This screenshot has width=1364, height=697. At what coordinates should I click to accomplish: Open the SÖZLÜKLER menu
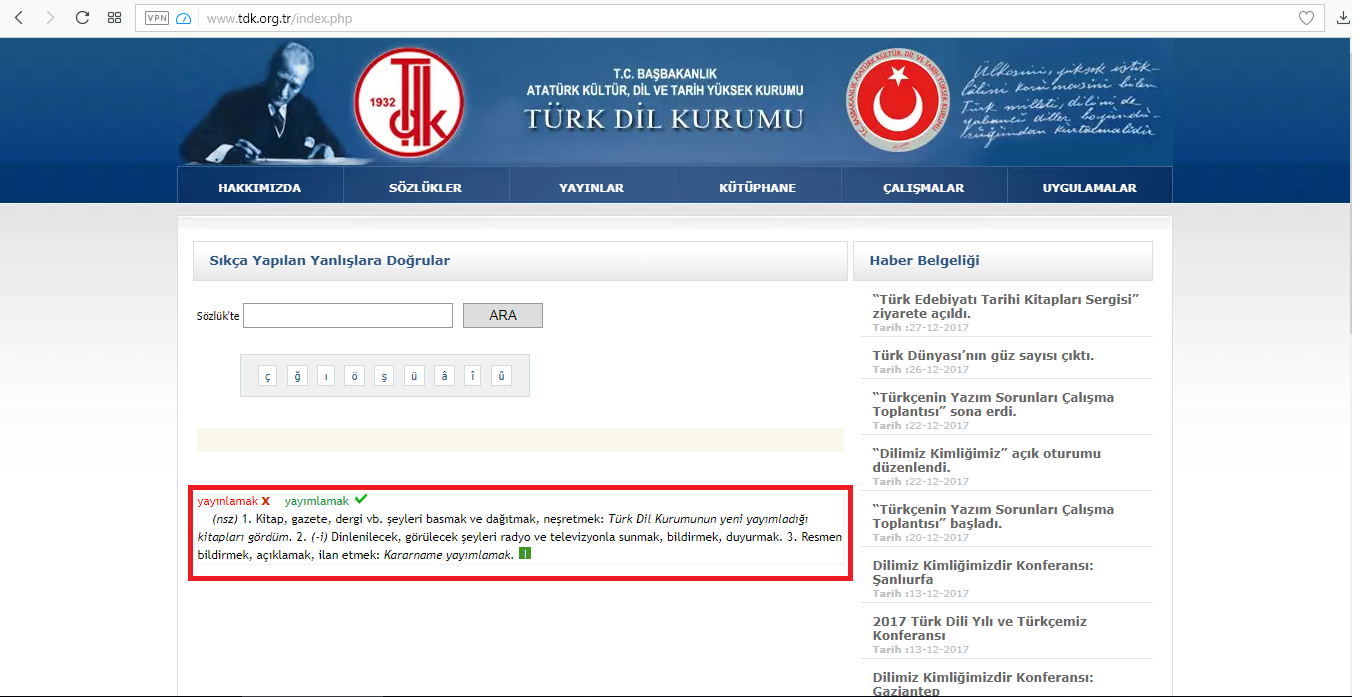(x=426, y=187)
